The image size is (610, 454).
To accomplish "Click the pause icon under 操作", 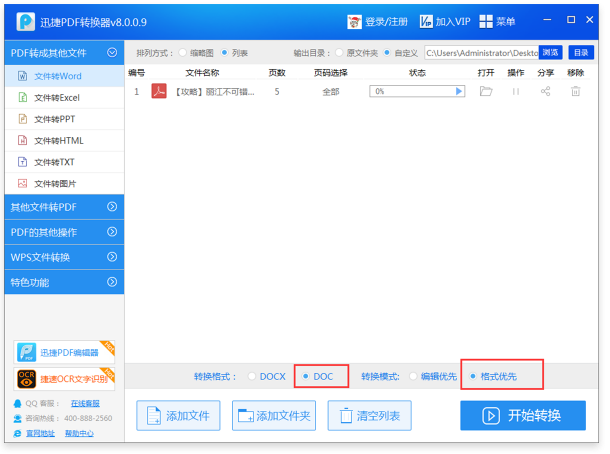I will pos(516,91).
